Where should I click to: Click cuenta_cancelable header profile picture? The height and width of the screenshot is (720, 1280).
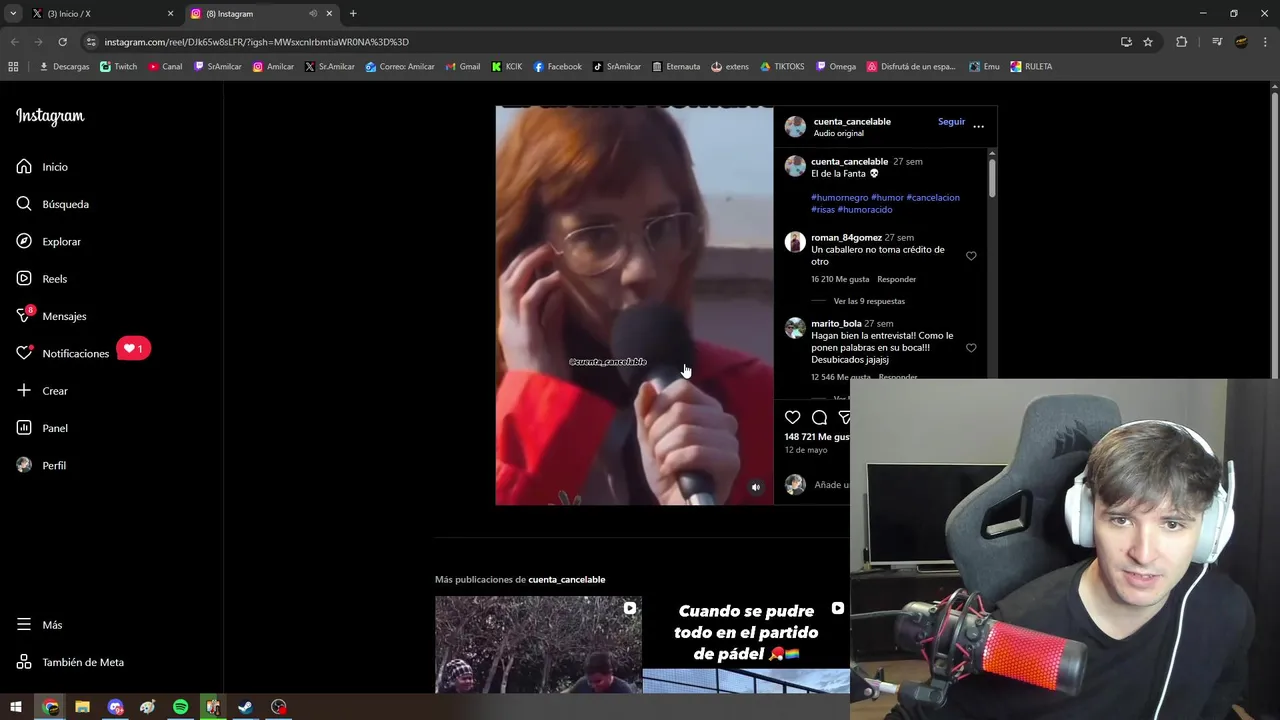(x=795, y=127)
